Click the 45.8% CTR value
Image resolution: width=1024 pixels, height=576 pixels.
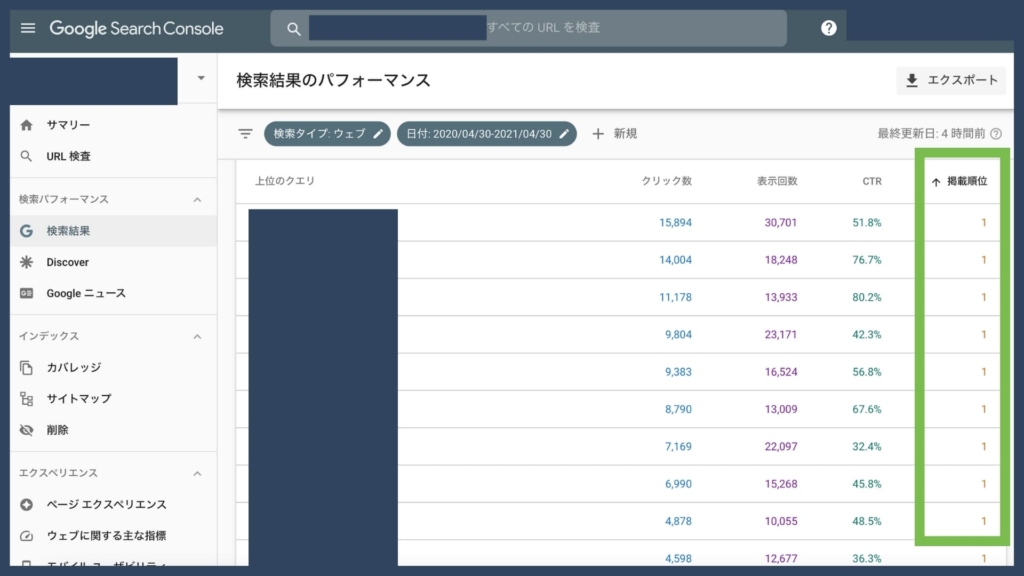click(x=867, y=484)
